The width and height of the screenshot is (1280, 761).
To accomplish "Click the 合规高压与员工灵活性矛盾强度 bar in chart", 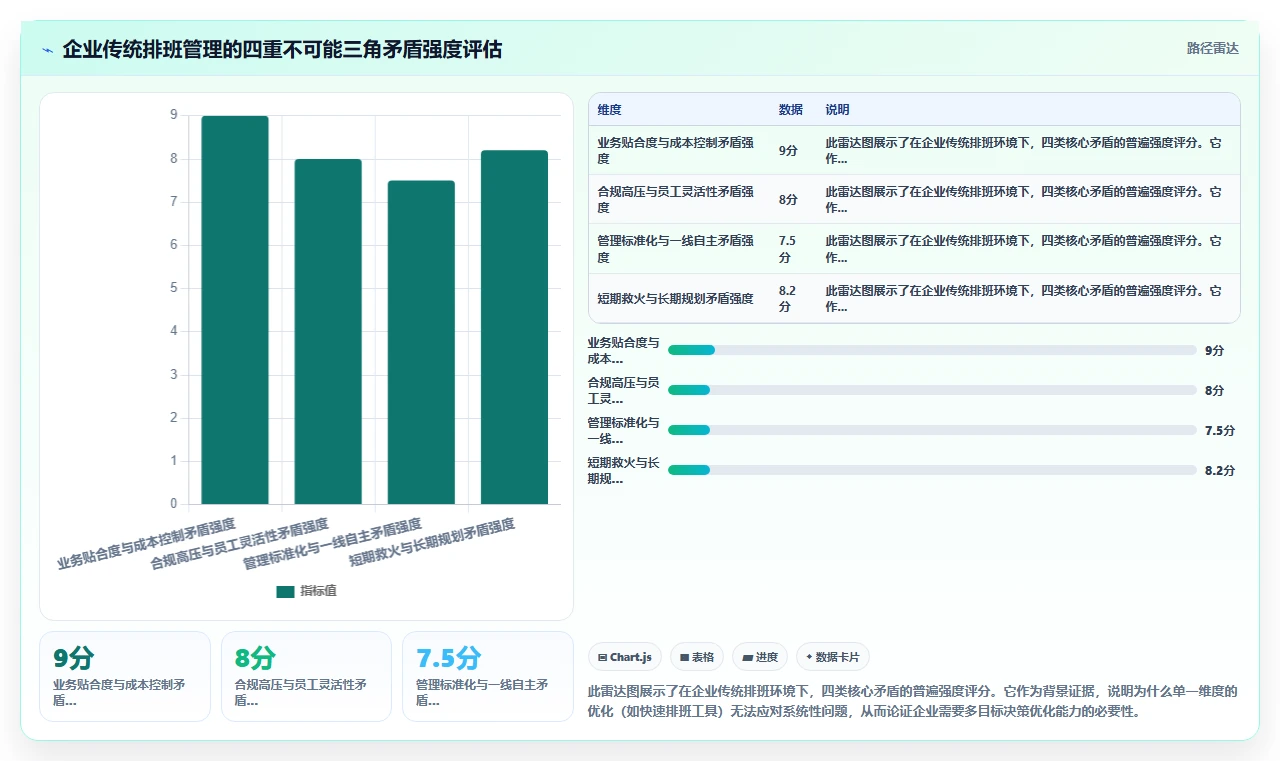I will coord(328,331).
